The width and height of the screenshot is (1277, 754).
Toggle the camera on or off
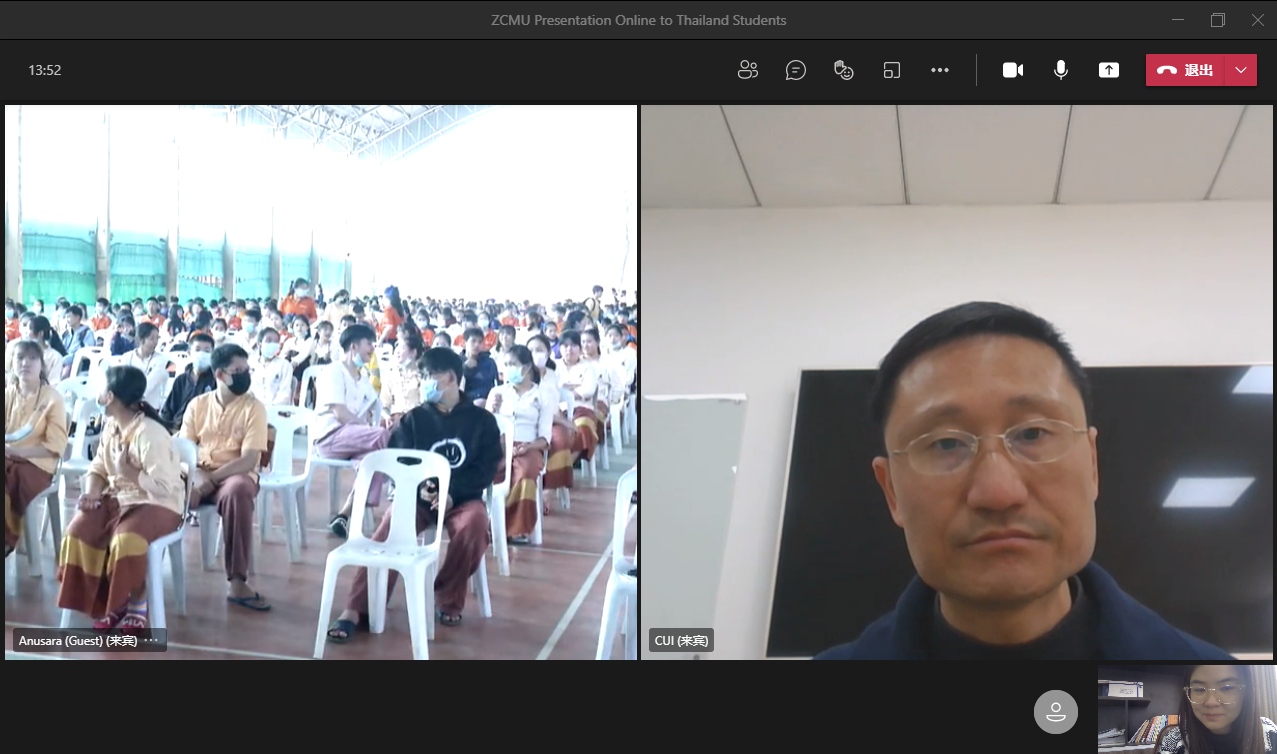pyautogui.click(x=1013, y=70)
